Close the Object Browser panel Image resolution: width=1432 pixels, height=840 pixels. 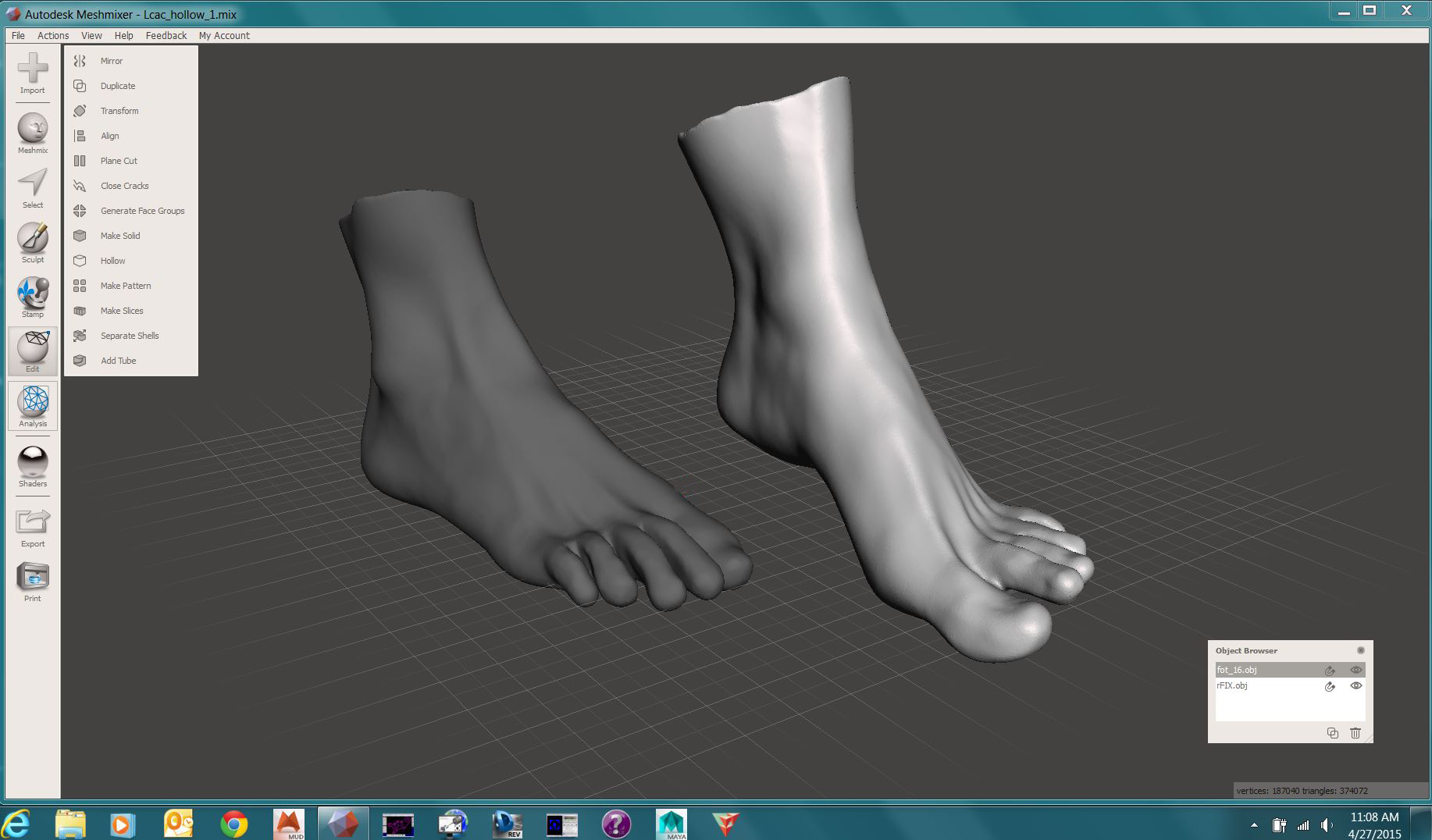[x=1362, y=650]
